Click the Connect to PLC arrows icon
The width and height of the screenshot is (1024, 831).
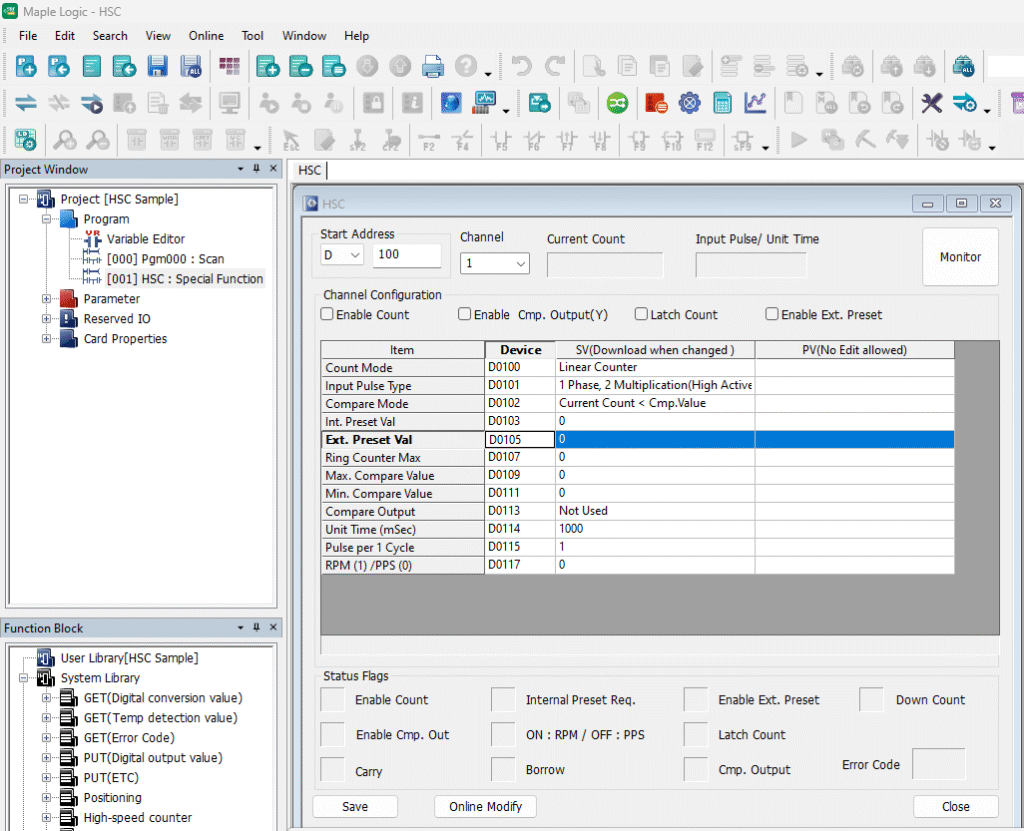(x=25, y=103)
